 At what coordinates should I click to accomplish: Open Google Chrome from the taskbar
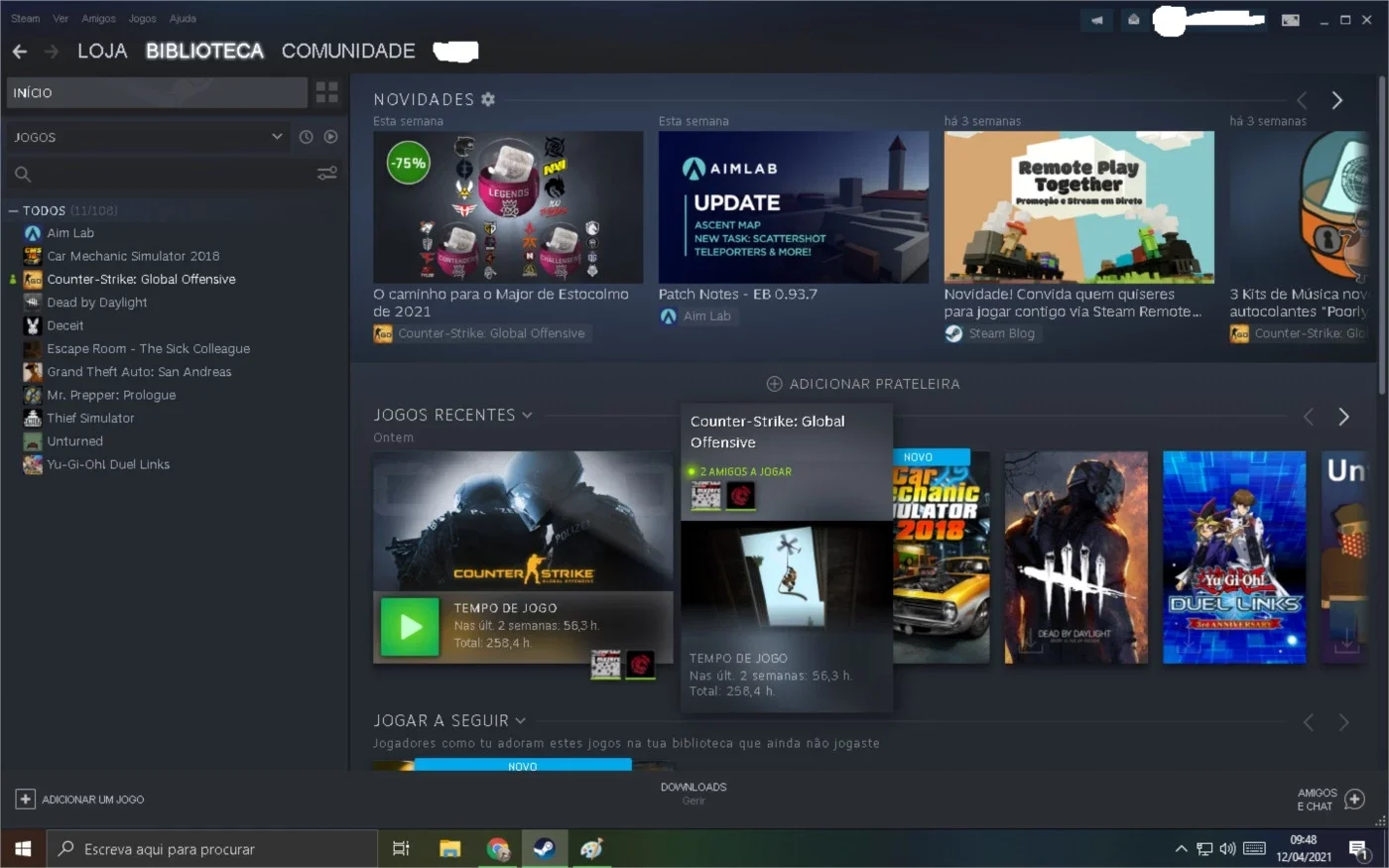498,849
